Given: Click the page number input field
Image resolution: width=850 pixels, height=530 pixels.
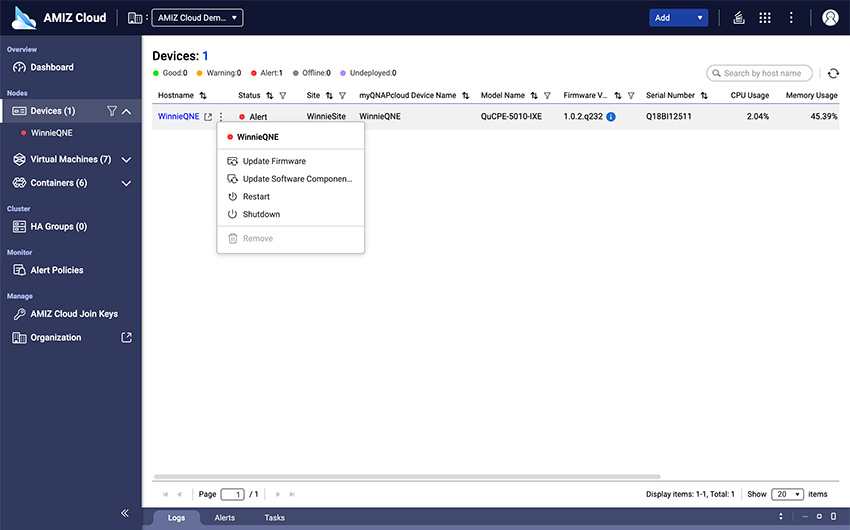Looking at the screenshot, I should (233, 494).
